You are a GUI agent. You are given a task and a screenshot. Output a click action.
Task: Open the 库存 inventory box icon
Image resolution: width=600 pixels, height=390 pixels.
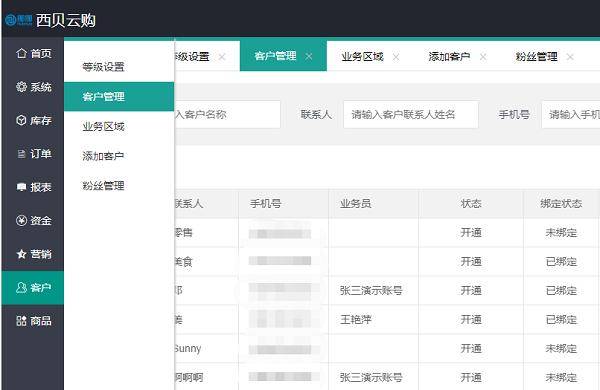pyautogui.click(x=21, y=120)
